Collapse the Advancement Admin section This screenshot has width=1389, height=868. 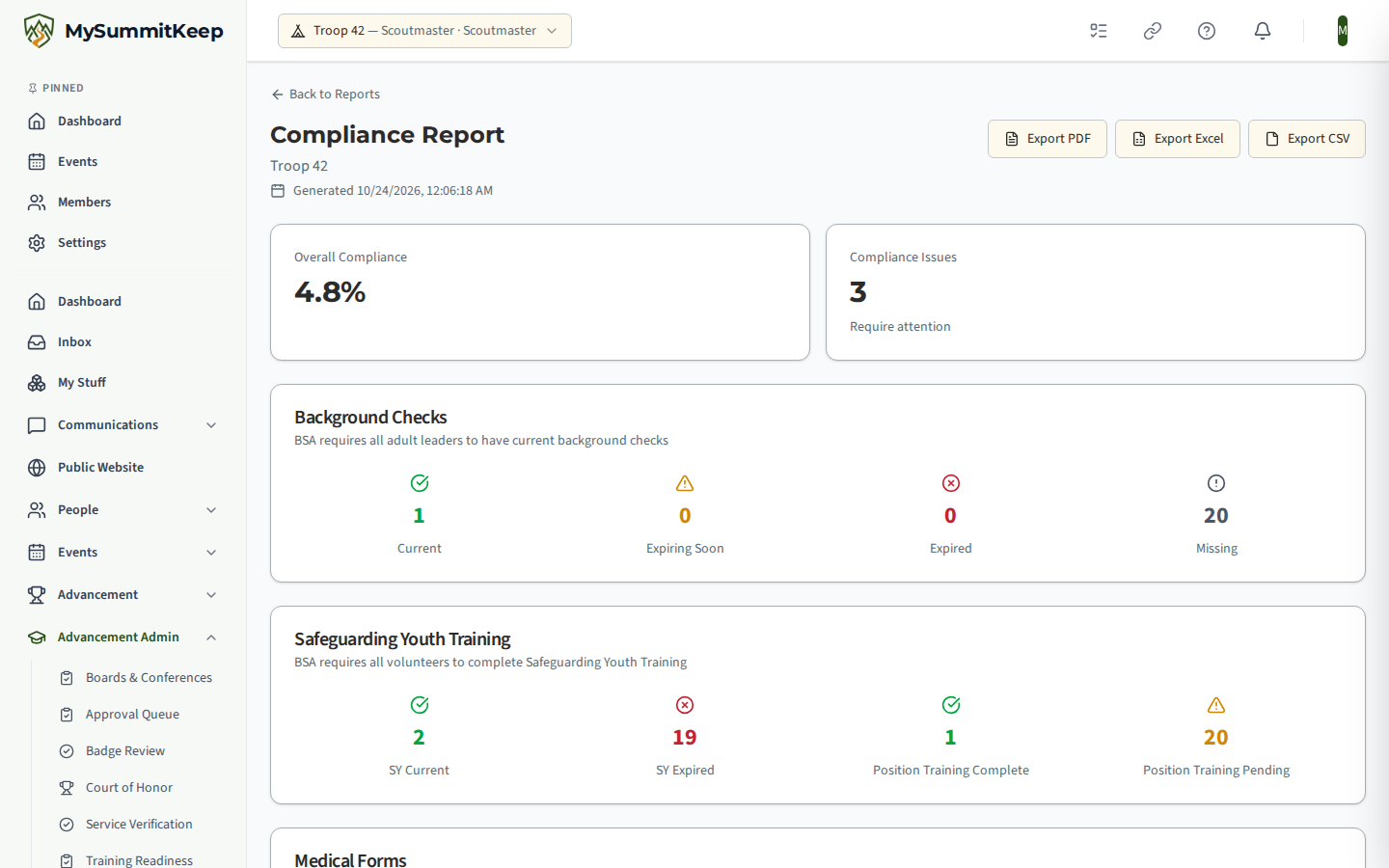pos(123,637)
